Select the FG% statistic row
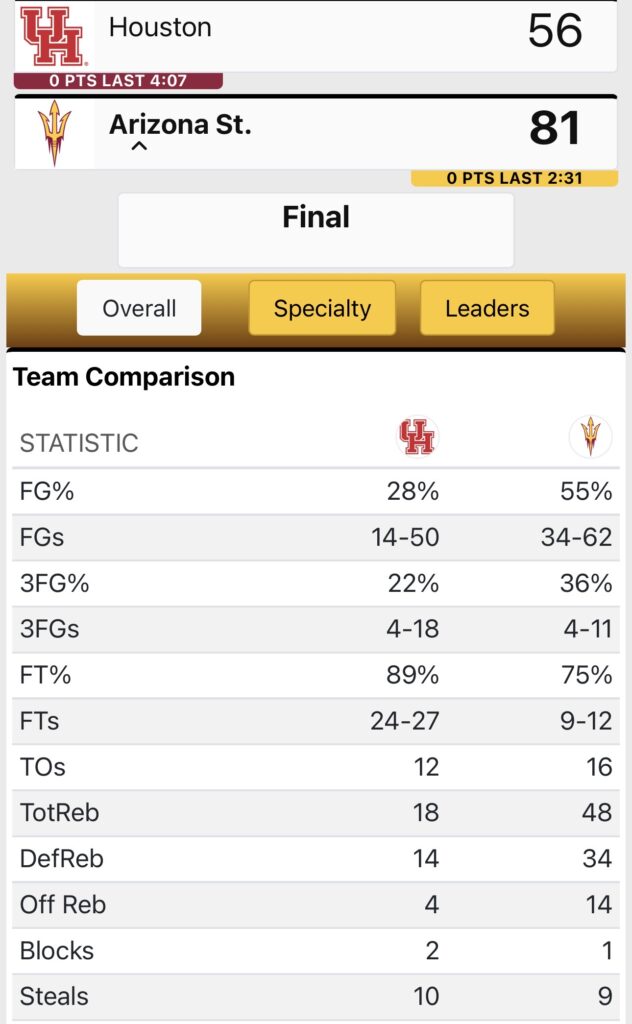 [x=316, y=491]
